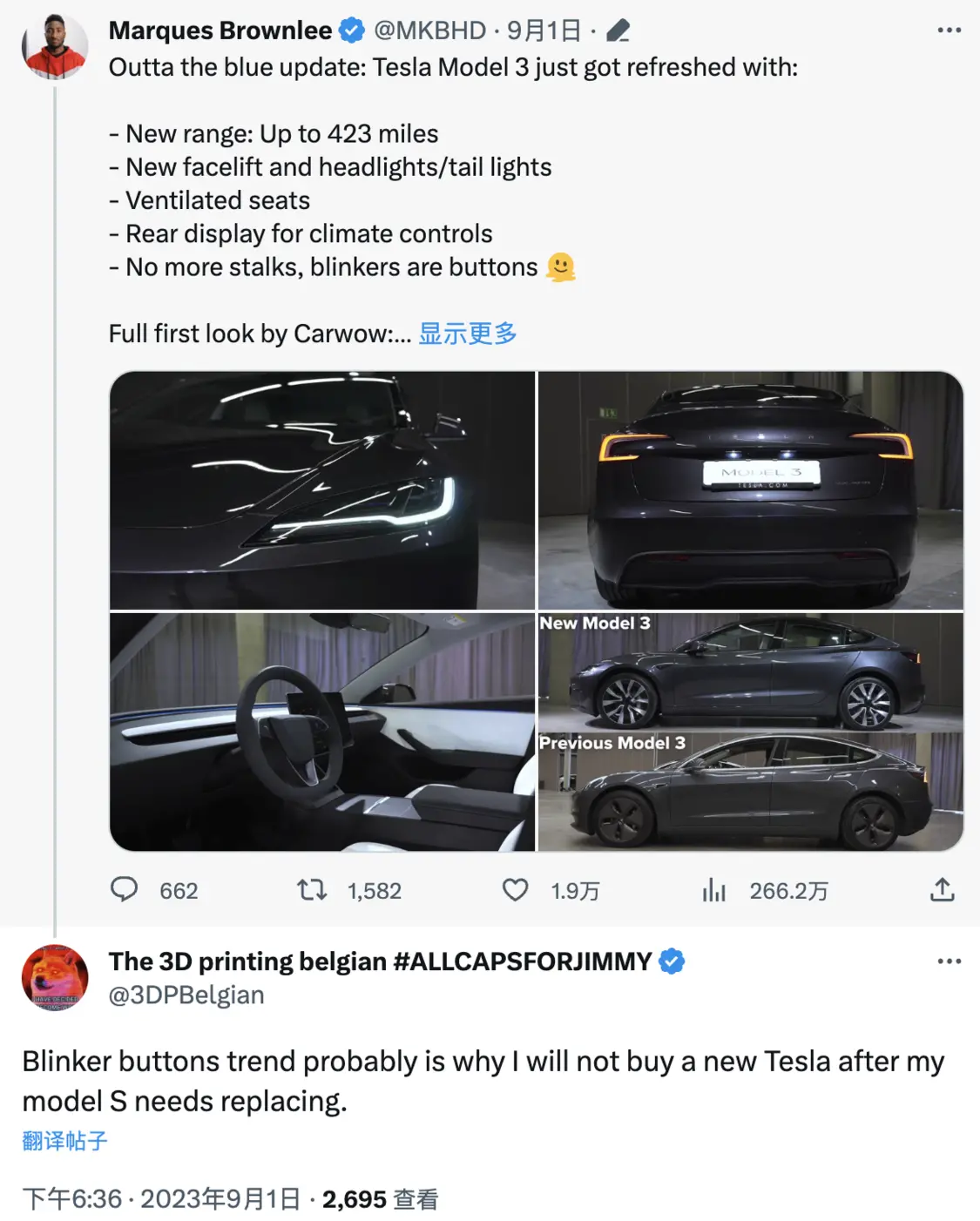
Task: Click 翻译帖子 to translate the reply
Action: (x=65, y=1141)
